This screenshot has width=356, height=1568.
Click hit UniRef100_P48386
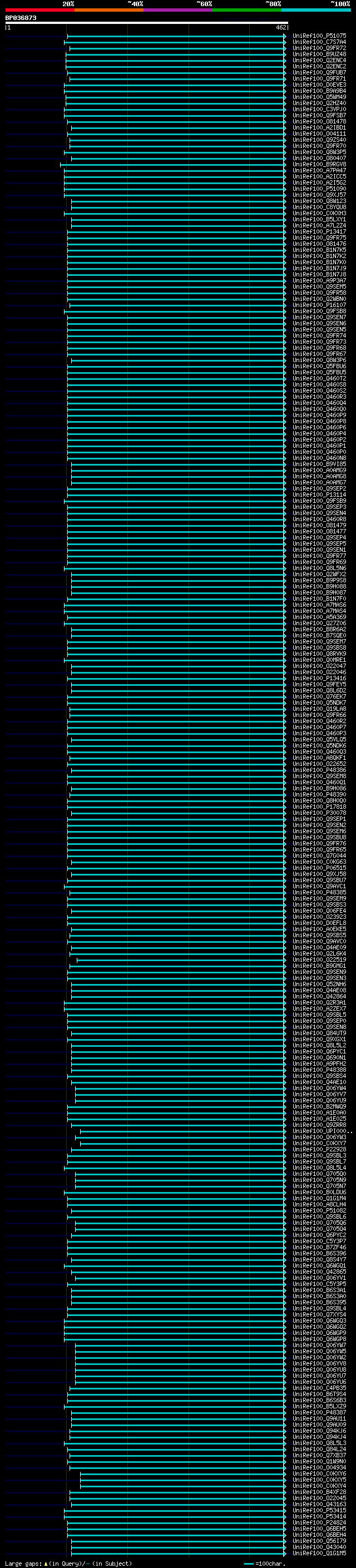point(319,770)
